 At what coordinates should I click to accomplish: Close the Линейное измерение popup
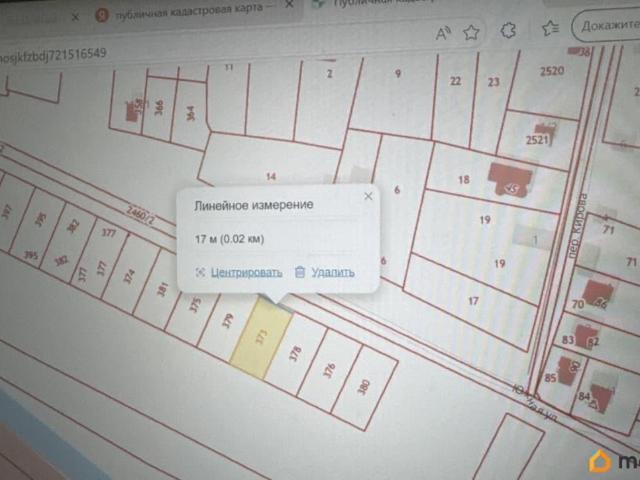click(368, 196)
